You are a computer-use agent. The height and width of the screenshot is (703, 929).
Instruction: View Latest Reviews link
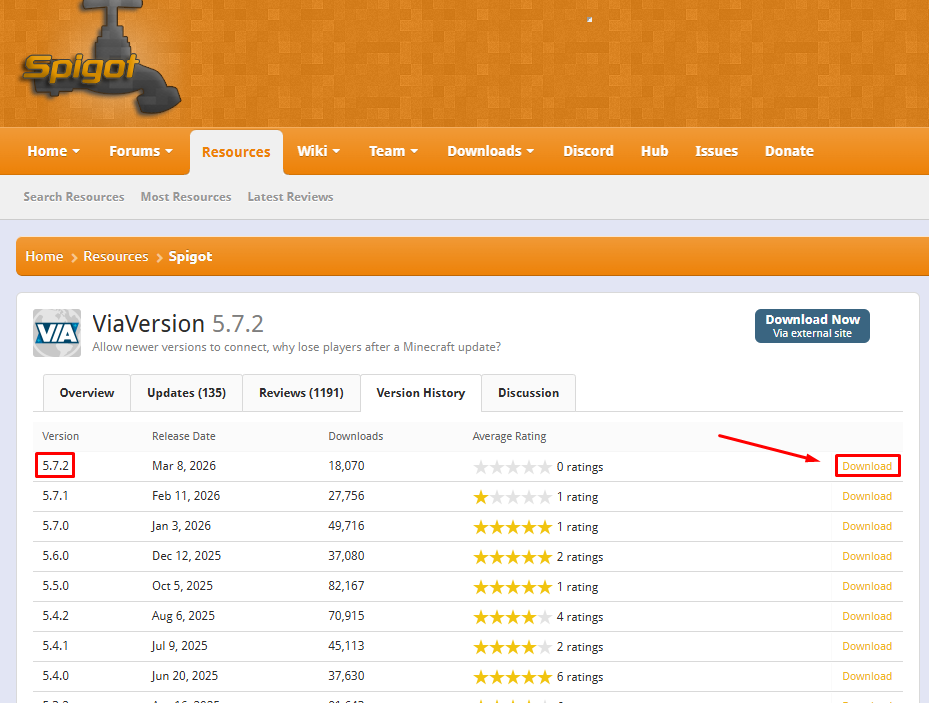pos(290,197)
